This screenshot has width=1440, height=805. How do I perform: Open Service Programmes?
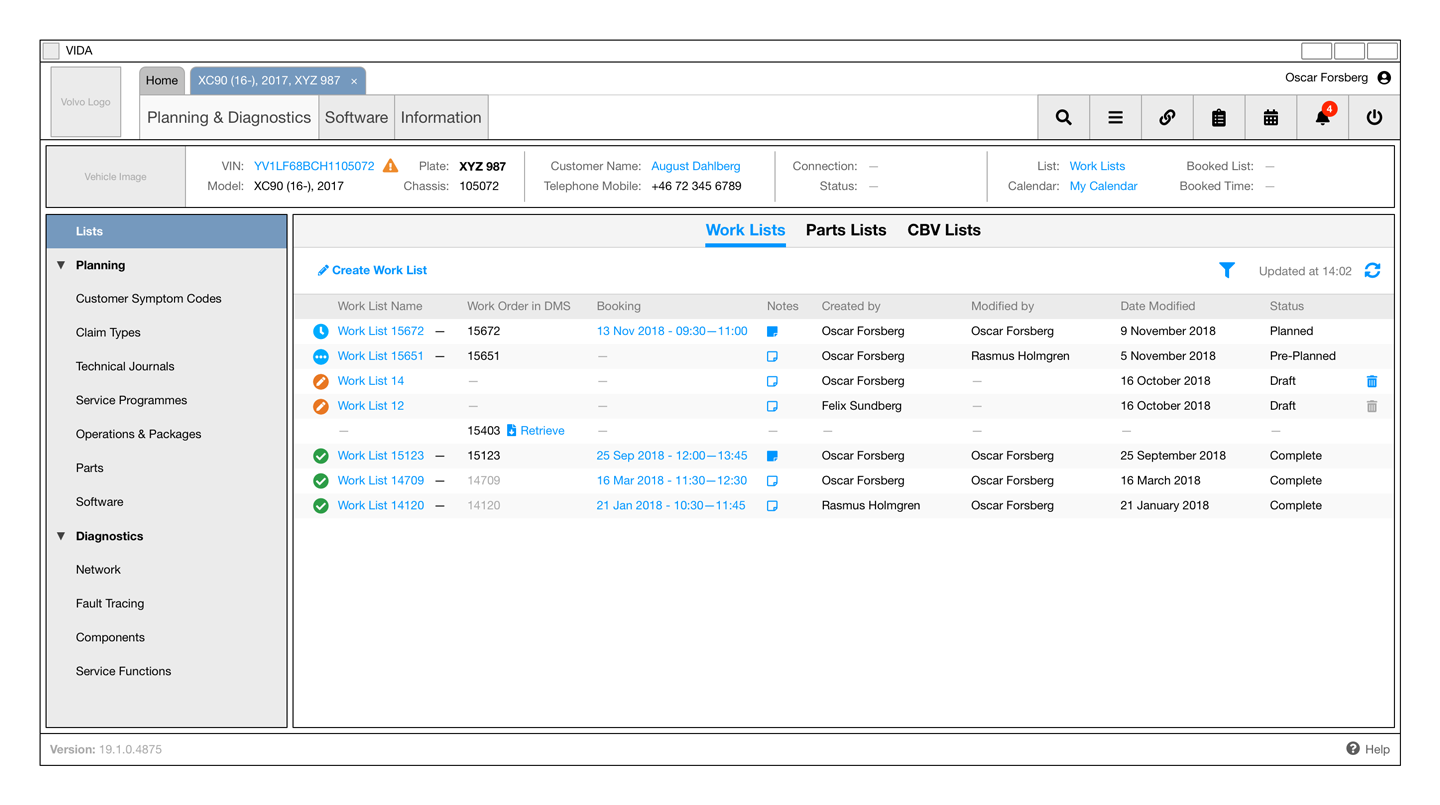click(x=131, y=401)
